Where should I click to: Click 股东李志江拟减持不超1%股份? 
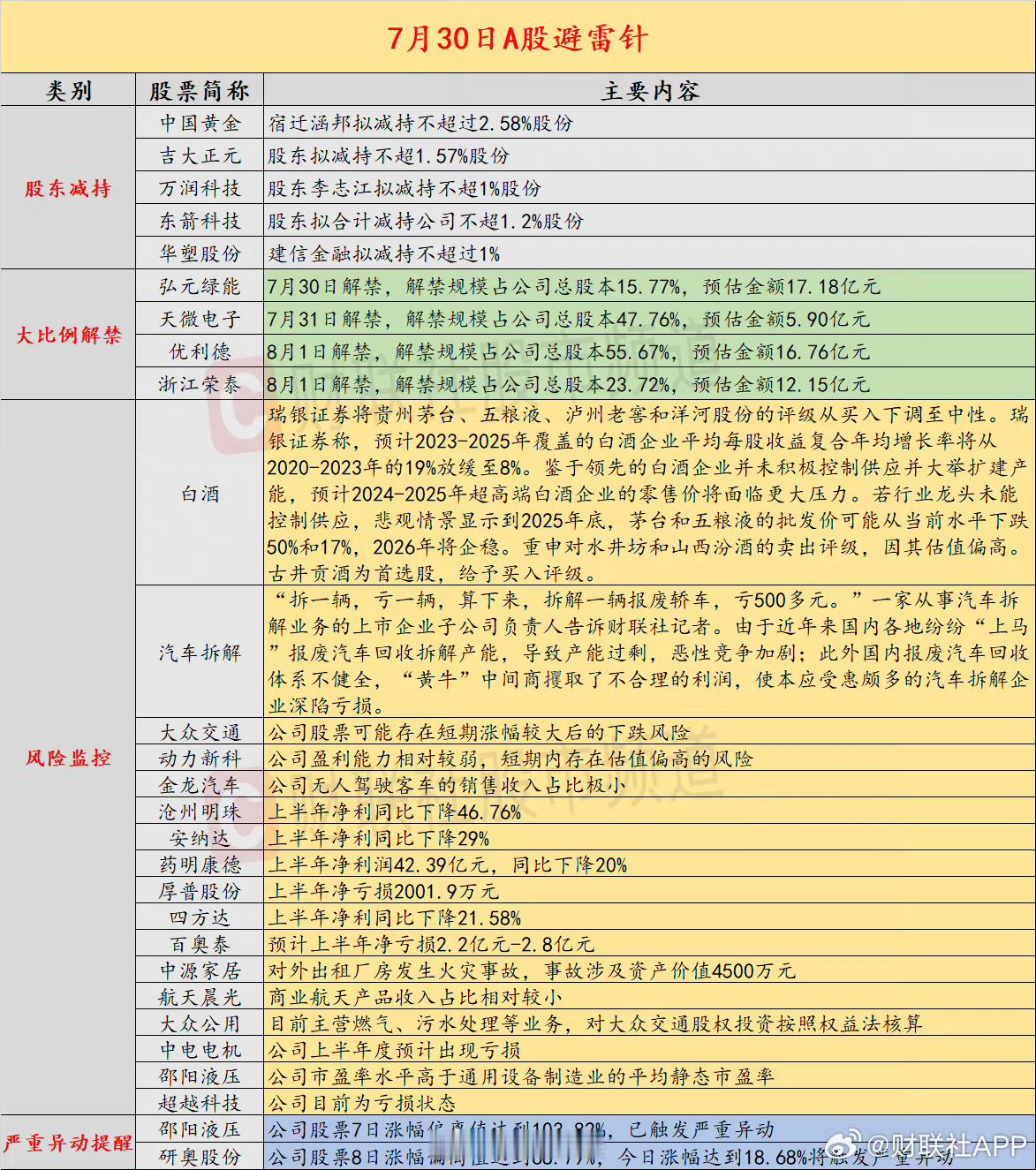tap(405, 188)
